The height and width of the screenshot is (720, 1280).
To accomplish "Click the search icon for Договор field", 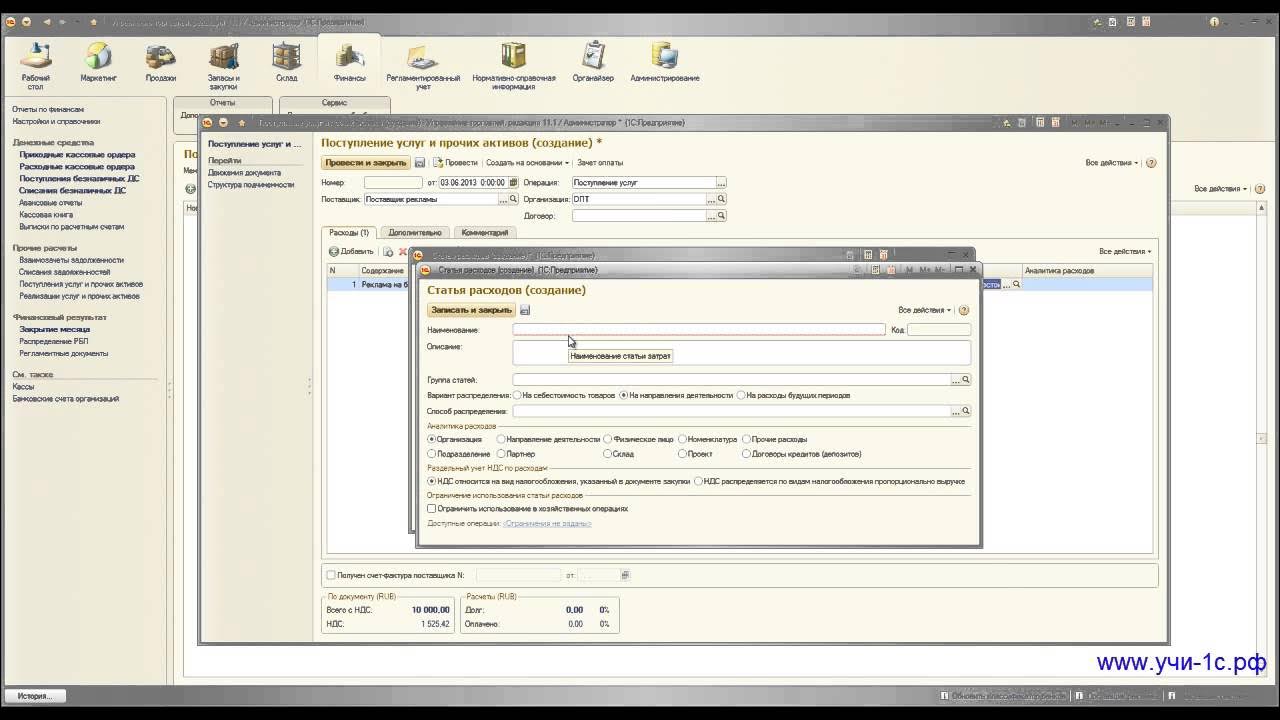I will tap(721, 215).
